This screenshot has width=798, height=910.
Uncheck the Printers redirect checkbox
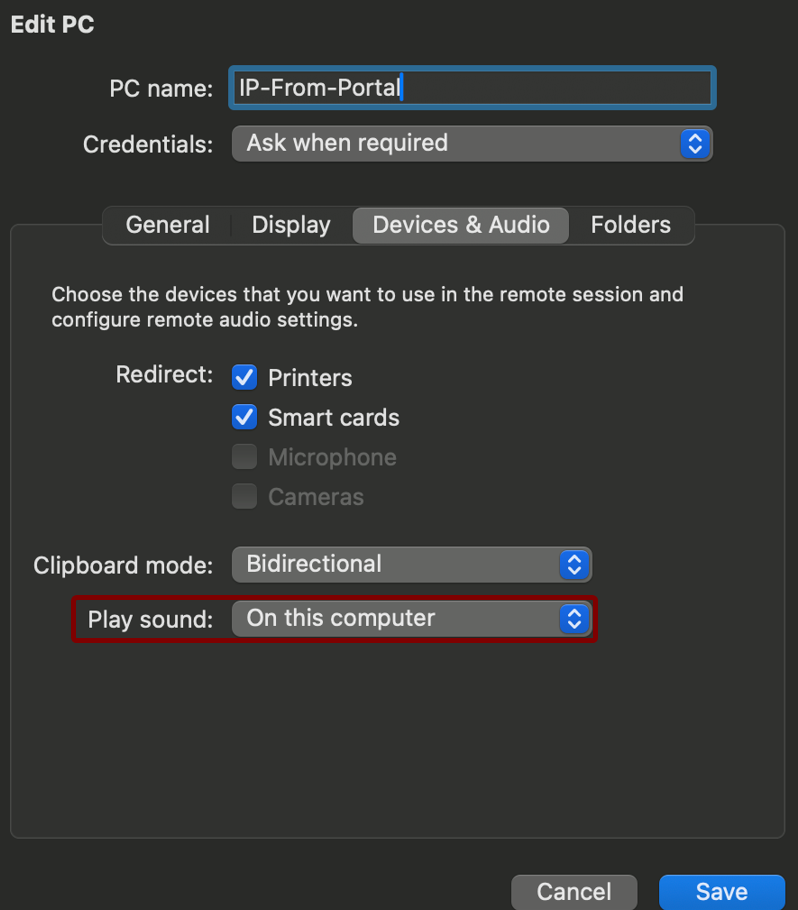click(244, 377)
